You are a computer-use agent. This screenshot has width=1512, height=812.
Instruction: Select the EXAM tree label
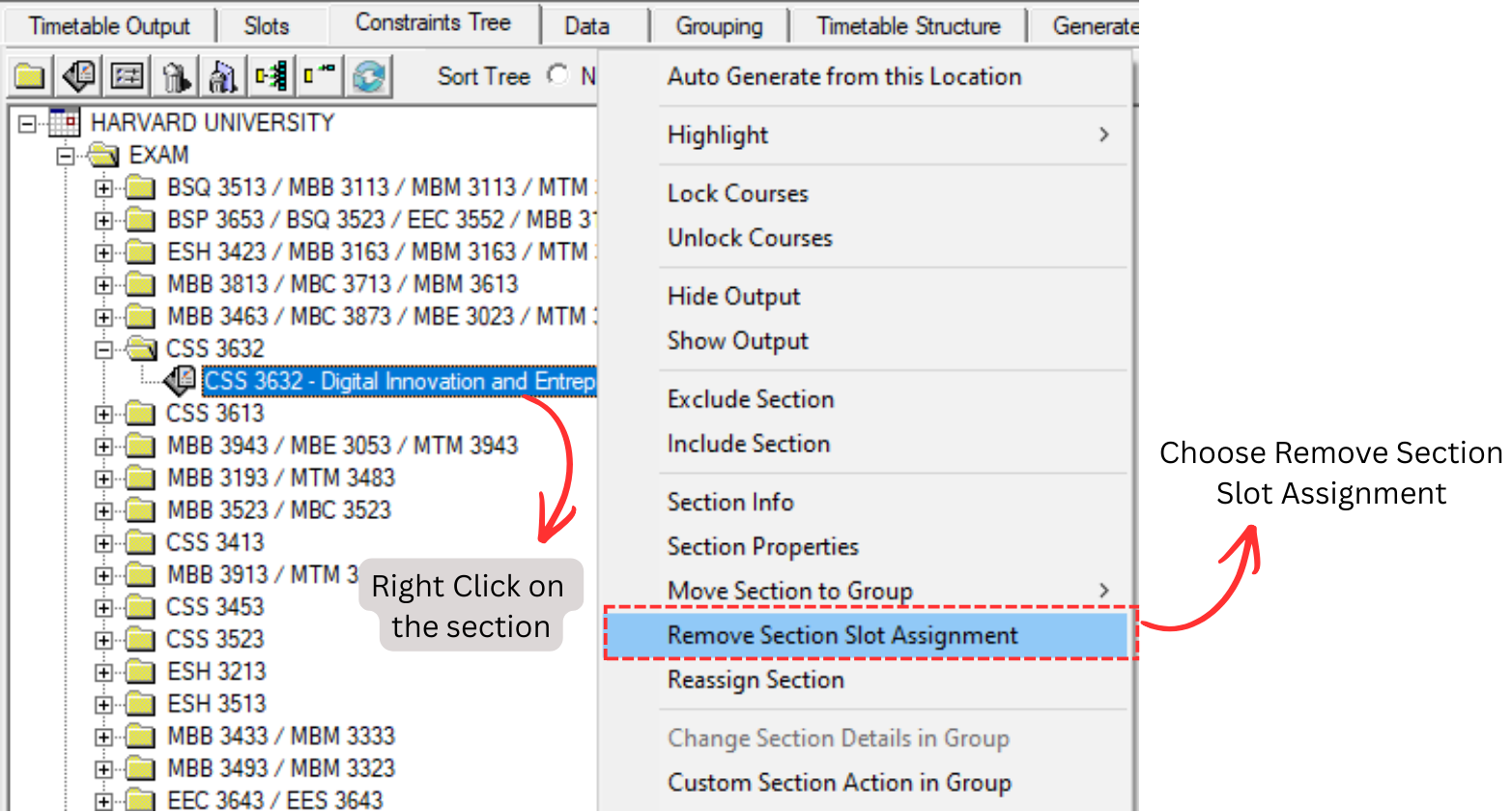[158, 155]
